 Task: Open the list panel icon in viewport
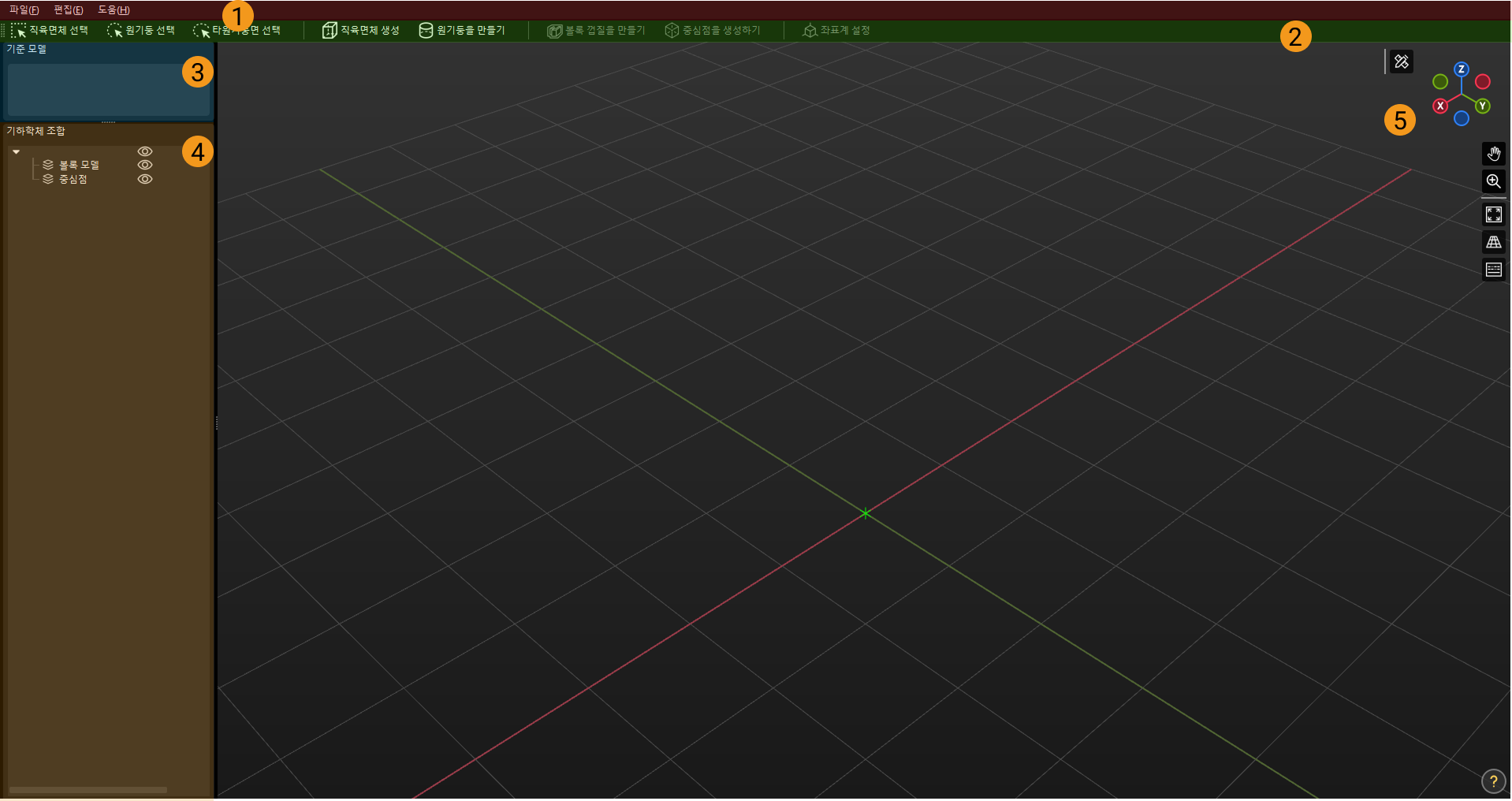click(1493, 270)
